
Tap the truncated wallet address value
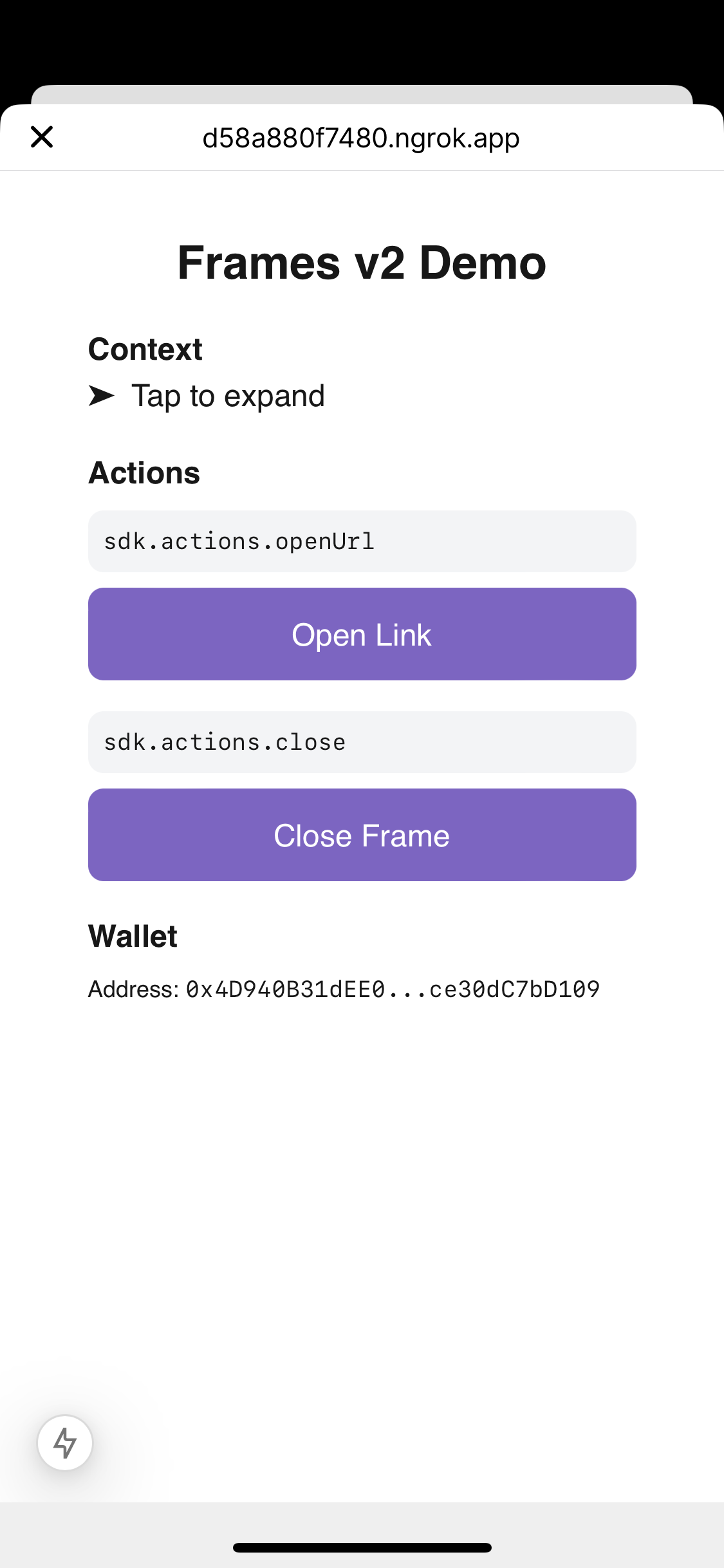393,989
